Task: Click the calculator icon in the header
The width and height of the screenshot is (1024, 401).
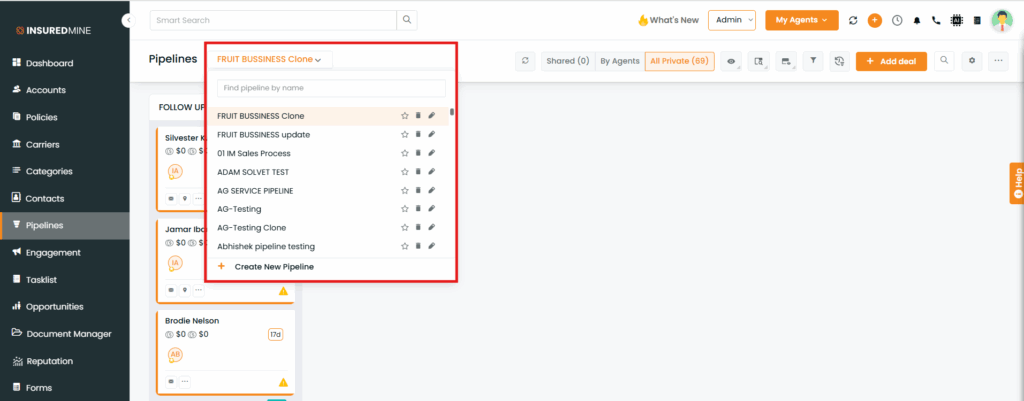Action: (x=977, y=20)
